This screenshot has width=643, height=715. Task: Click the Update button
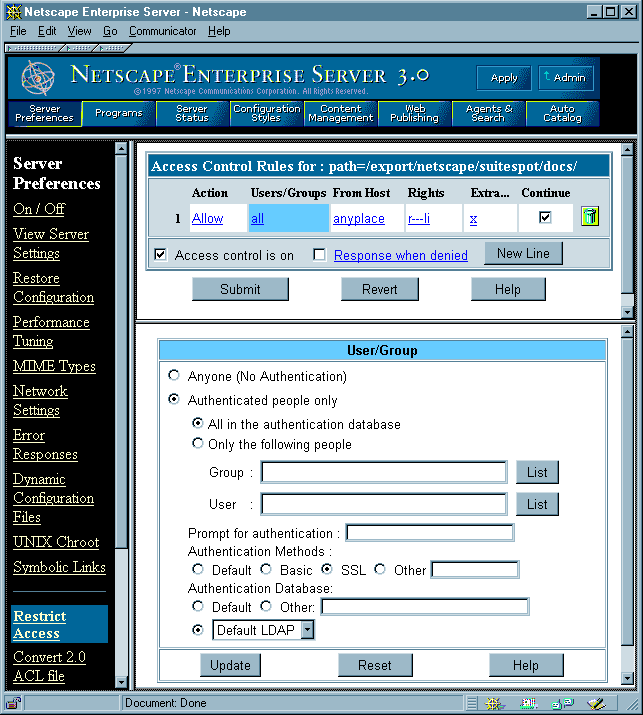tap(230, 665)
